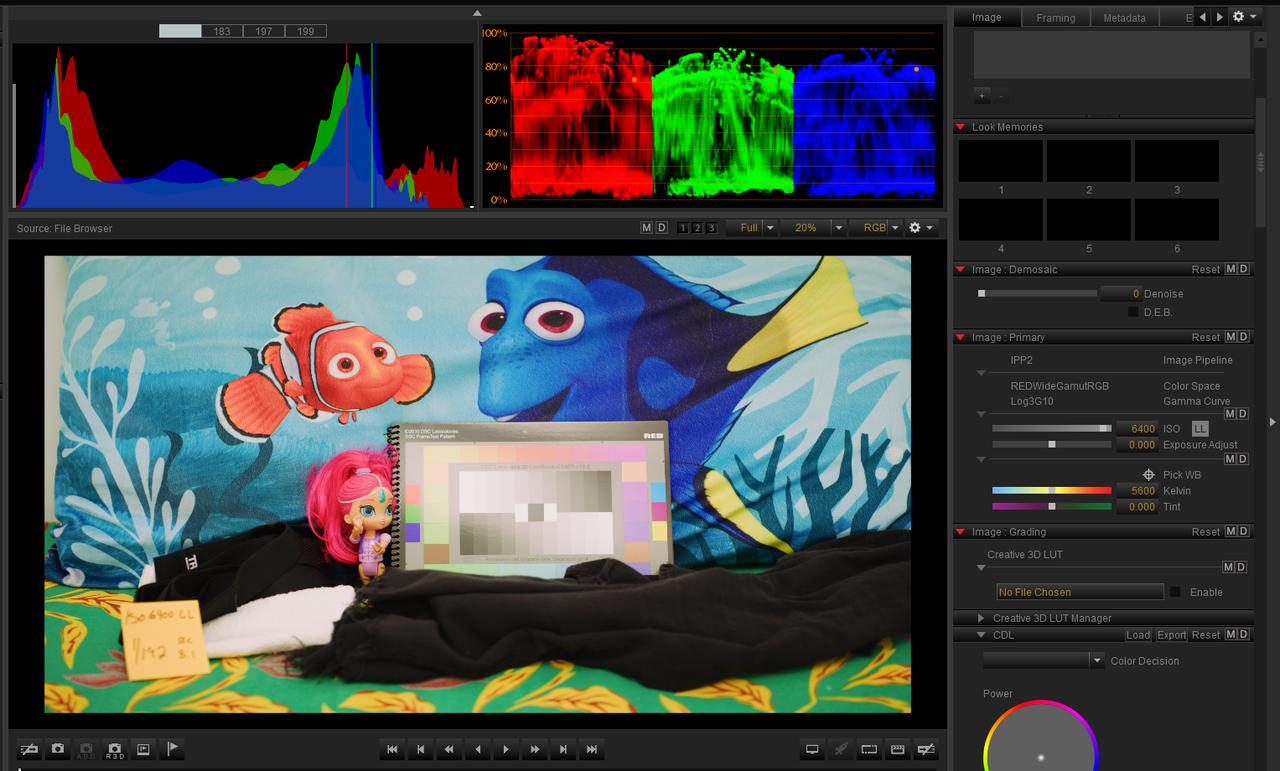Reset the Image: Primary settings

[x=1206, y=337]
